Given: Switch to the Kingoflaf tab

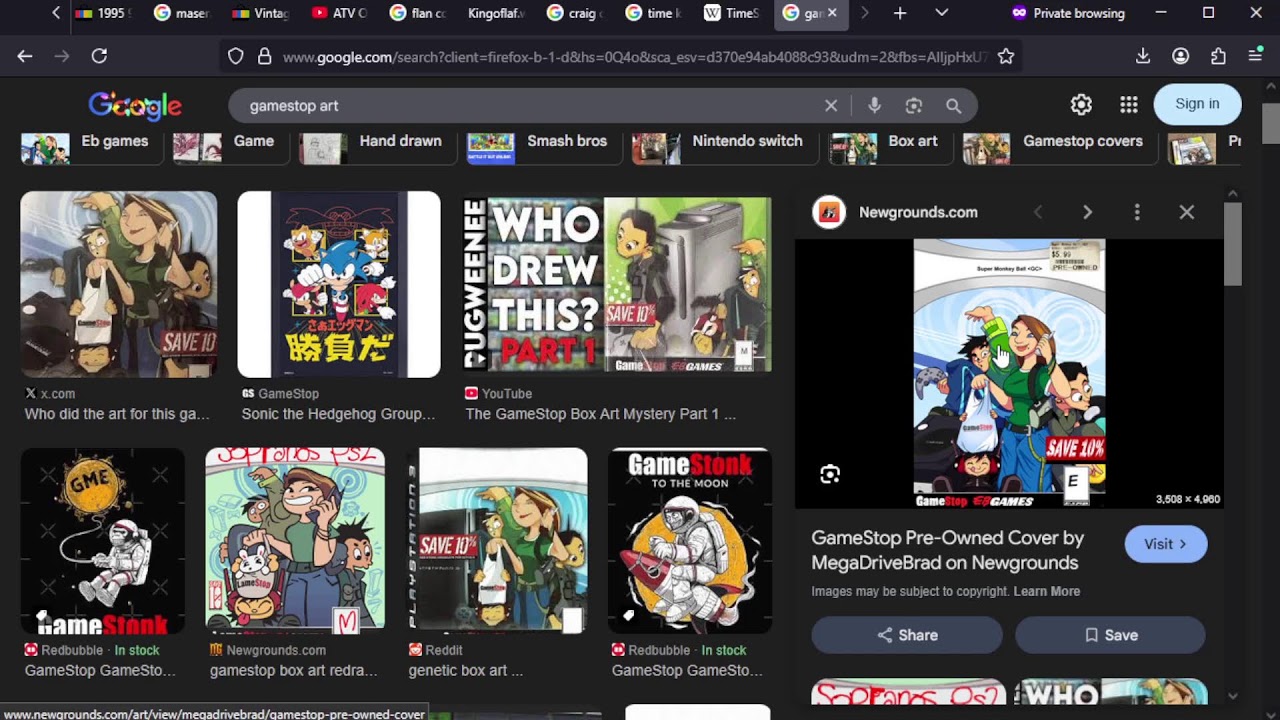Looking at the screenshot, I should 496,13.
